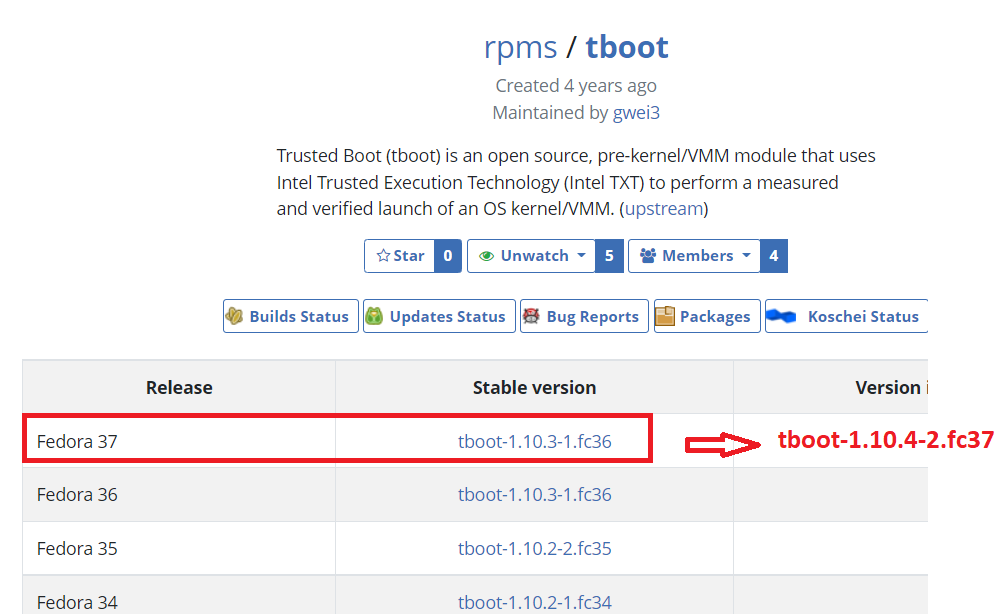Click the eye icon beside Unwatch
Screen dimensions: 1004x614
click(487, 256)
